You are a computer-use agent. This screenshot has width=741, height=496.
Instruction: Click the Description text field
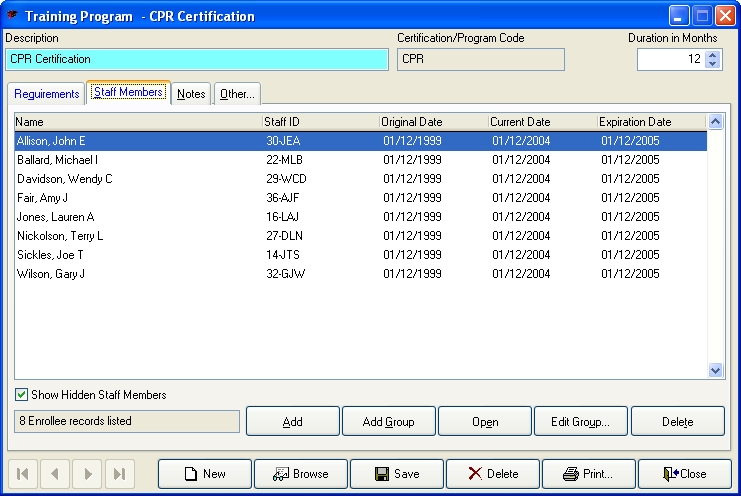[x=196, y=59]
